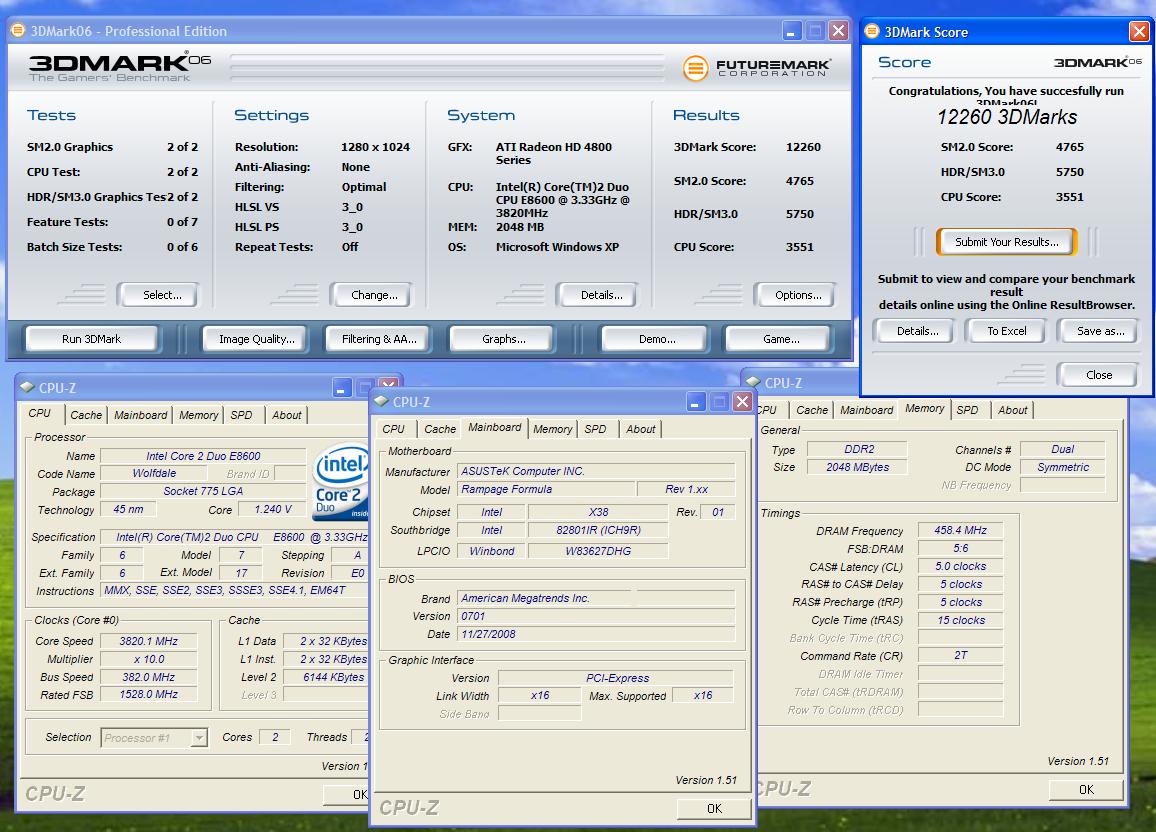Select SPD tab in Mainboard CPU-Z window

[x=595, y=429]
